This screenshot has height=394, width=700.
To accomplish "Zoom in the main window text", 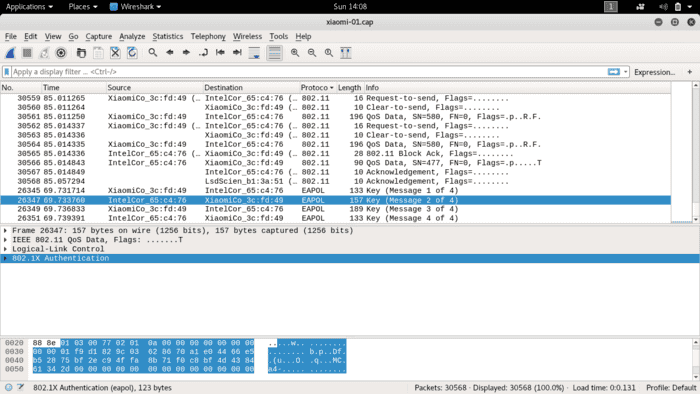I will click(295, 53).
